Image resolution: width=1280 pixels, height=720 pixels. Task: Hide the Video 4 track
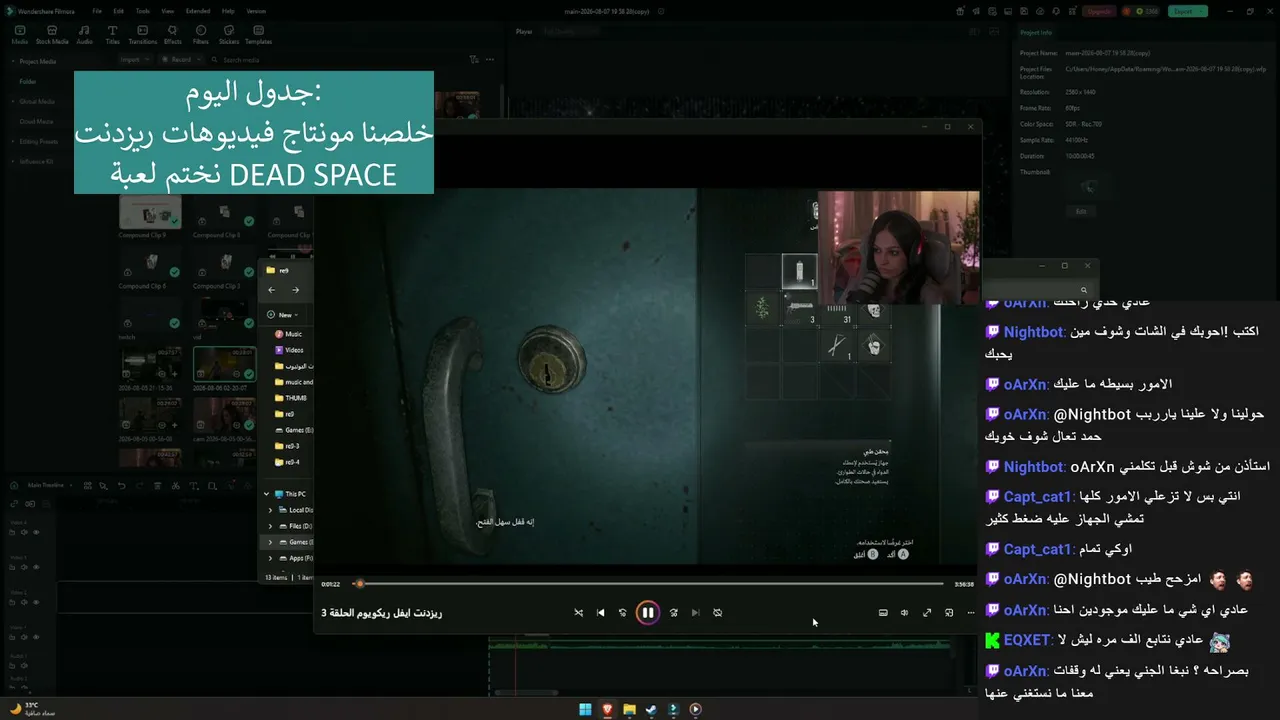36,532
